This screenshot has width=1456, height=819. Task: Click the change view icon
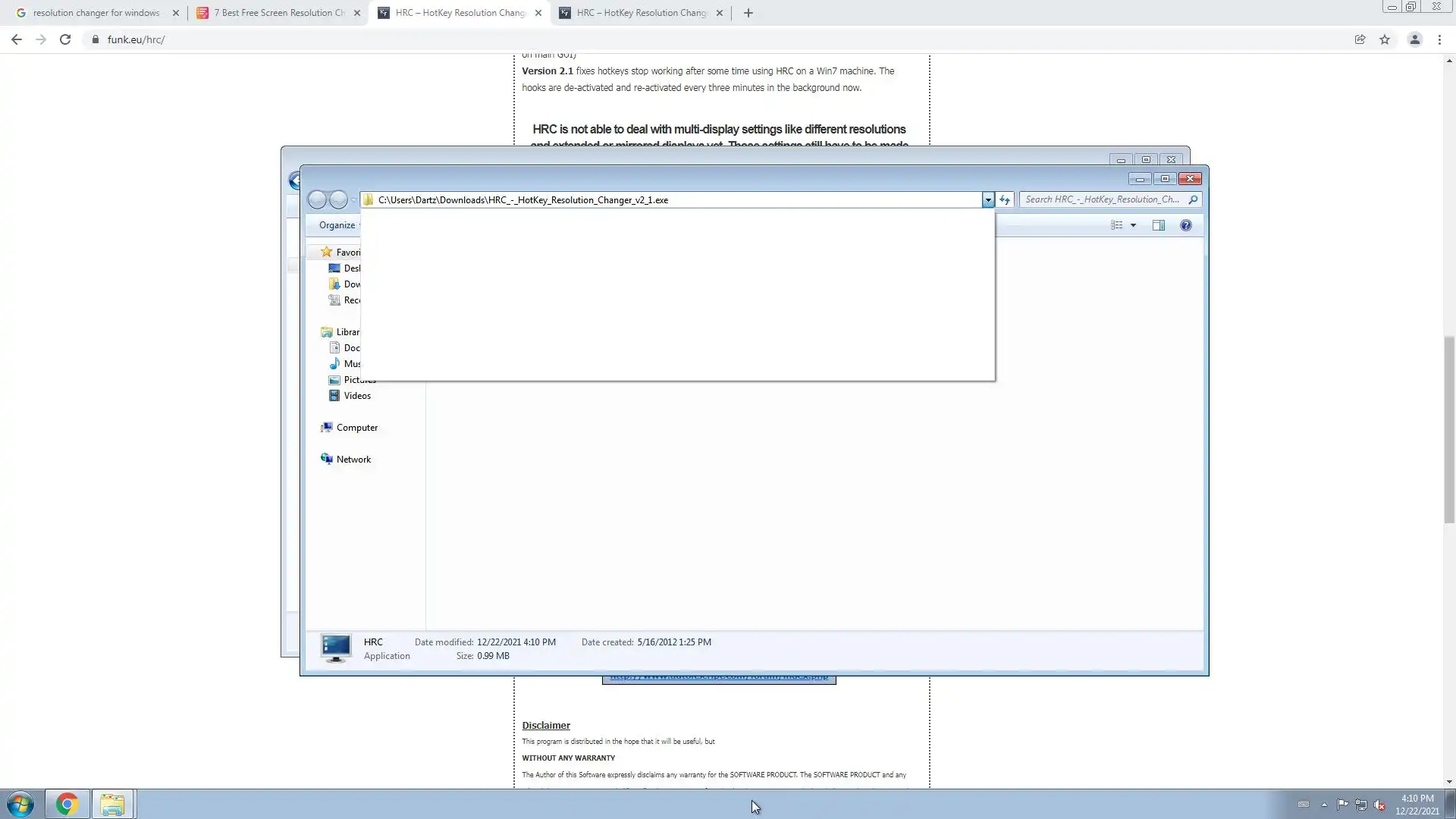[x=1116, y=225]
